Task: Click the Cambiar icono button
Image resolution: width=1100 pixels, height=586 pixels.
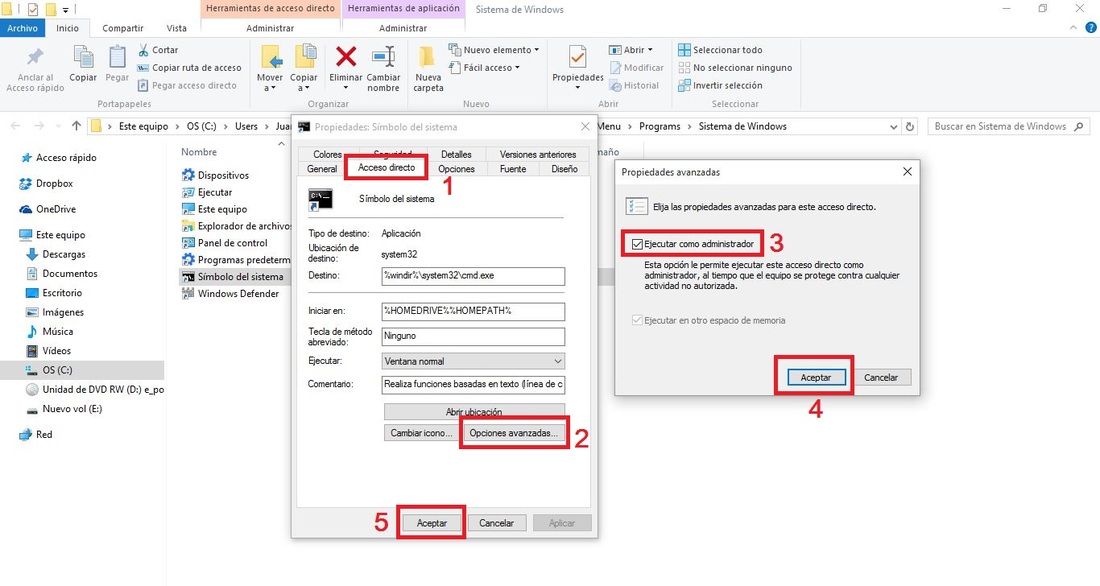Action: click(x=421, y=433)
